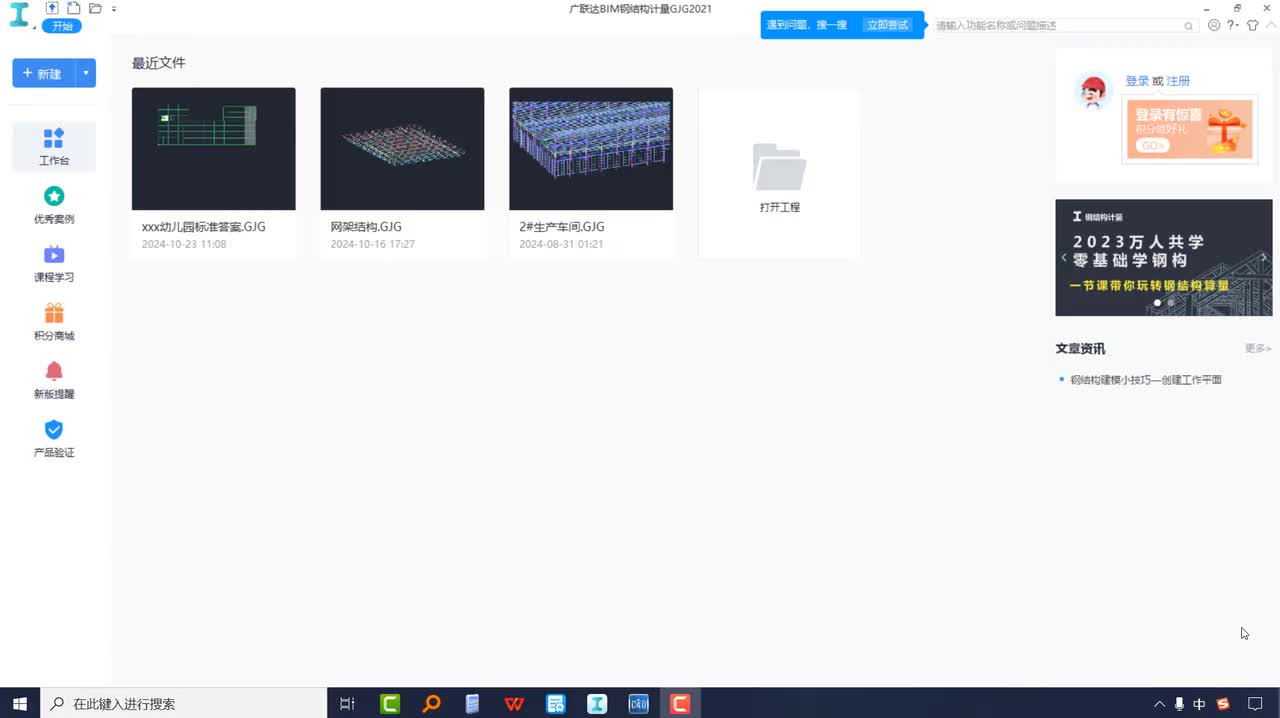1280x718 pixels.
Task: Click the Sogou input tray icon
Action: click(x=1222, y=704)
